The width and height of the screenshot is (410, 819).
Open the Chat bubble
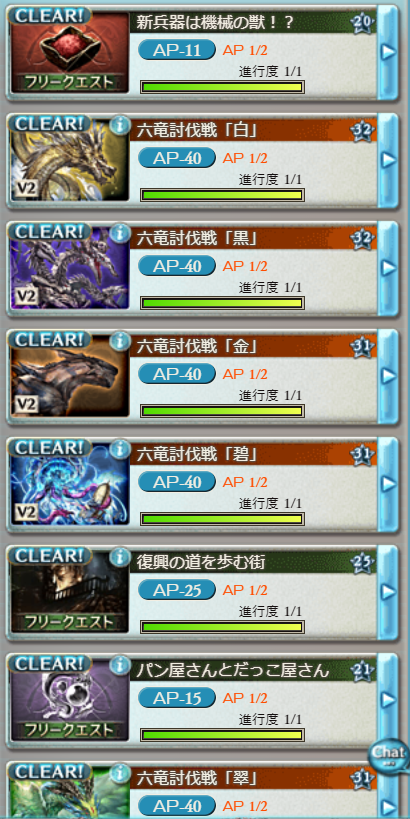[389, 754]
